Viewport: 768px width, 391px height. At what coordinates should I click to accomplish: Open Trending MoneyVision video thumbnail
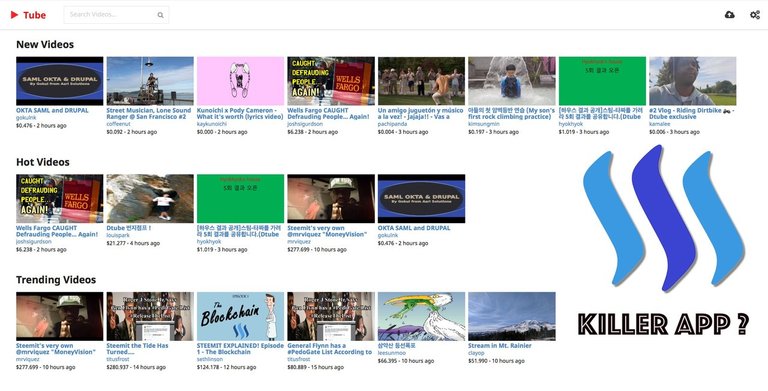tap(60, 316)
